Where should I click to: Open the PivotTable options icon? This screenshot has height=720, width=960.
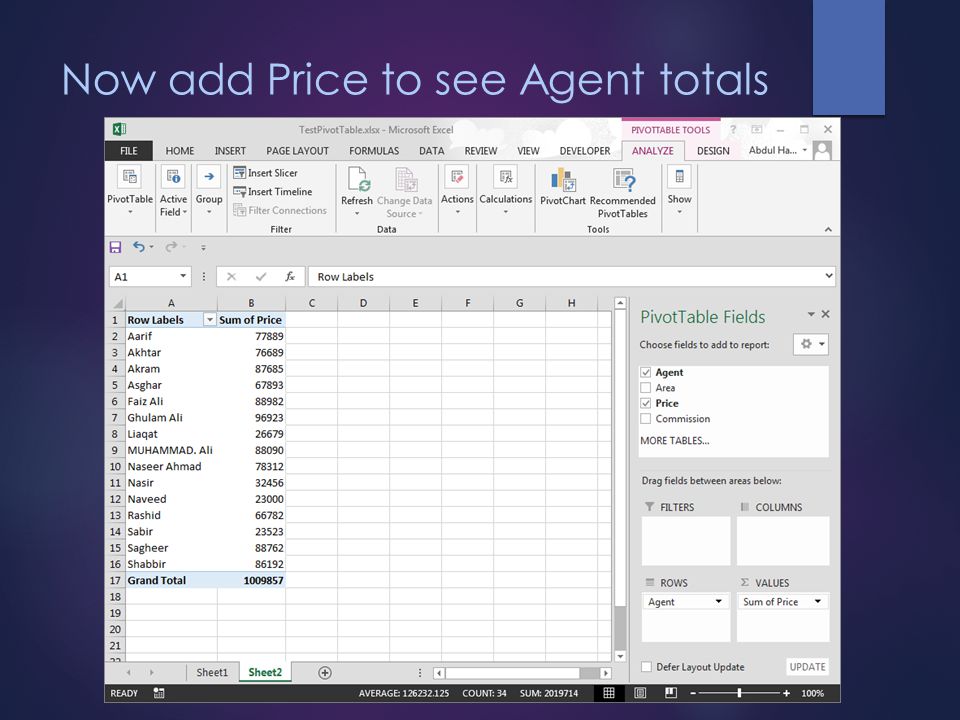pos(130,177)
